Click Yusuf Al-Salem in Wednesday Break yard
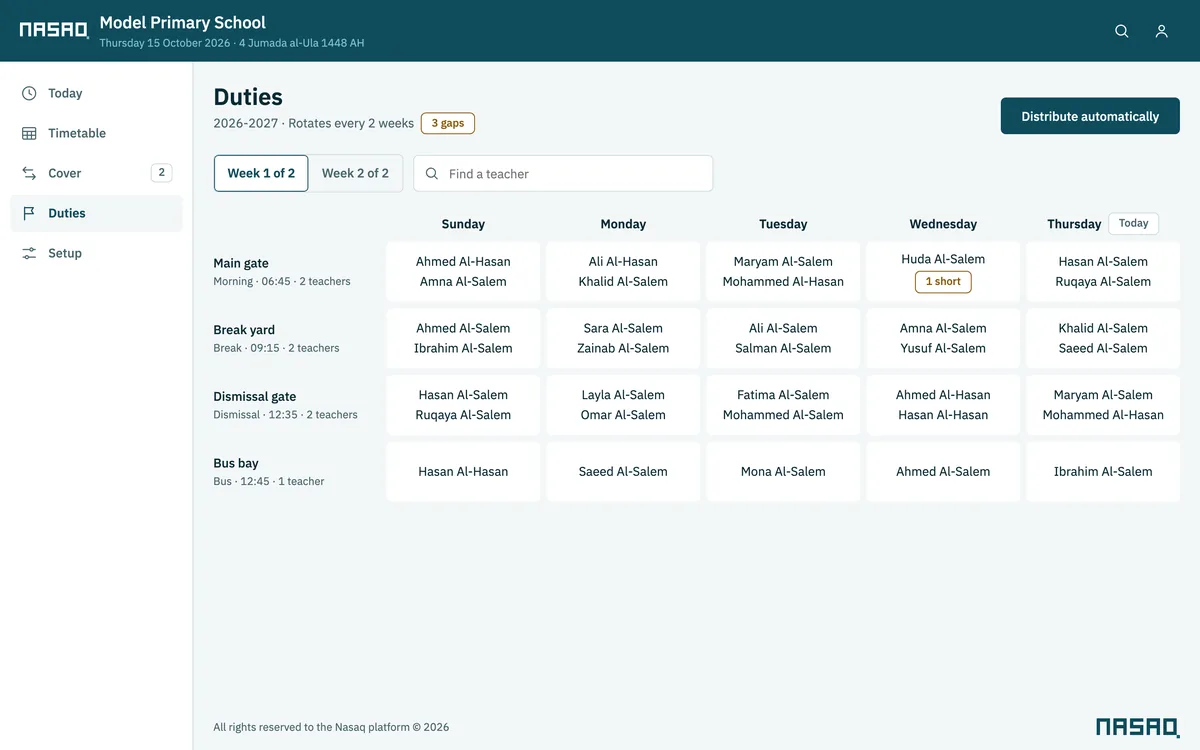The width and height of the screenshot is (1200, 750). tap(943, 348)
